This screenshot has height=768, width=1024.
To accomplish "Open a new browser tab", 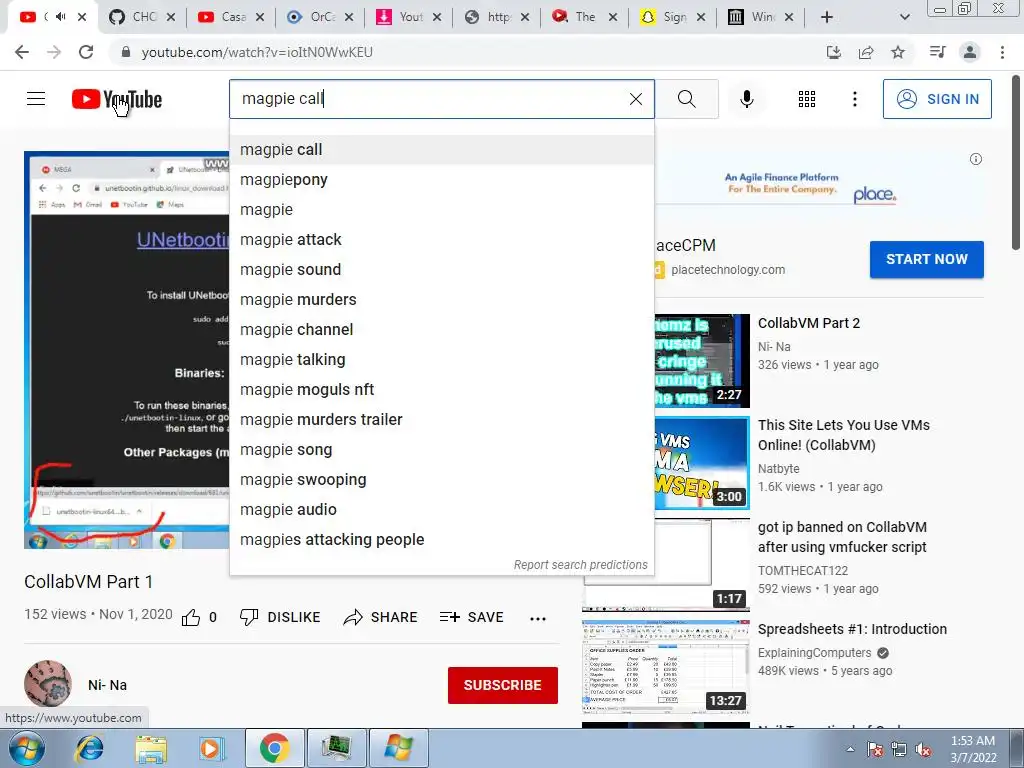I will (827, 17).
